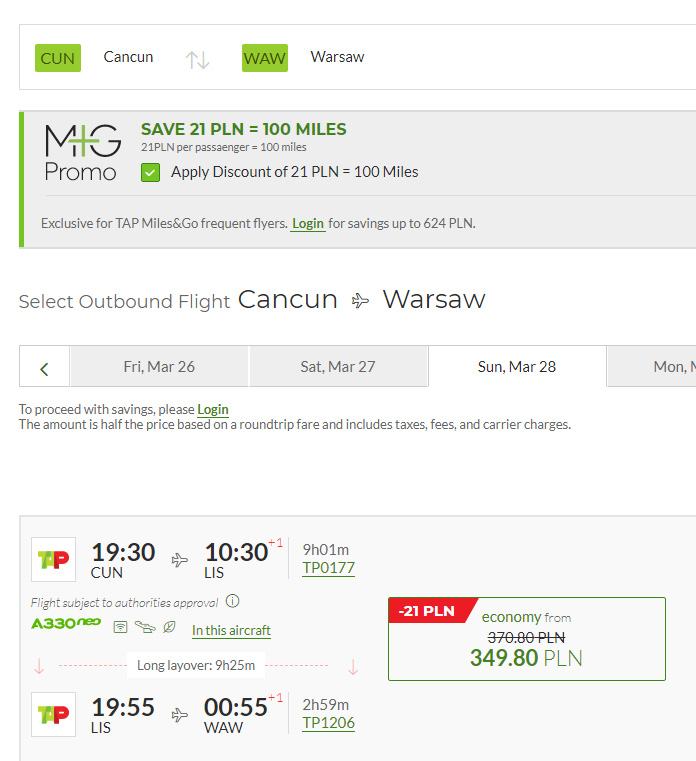Click Login link under 'To proceed with savings'
Image resolution: width=696 pixels, height=761 pixels.
tap(213, 409)
